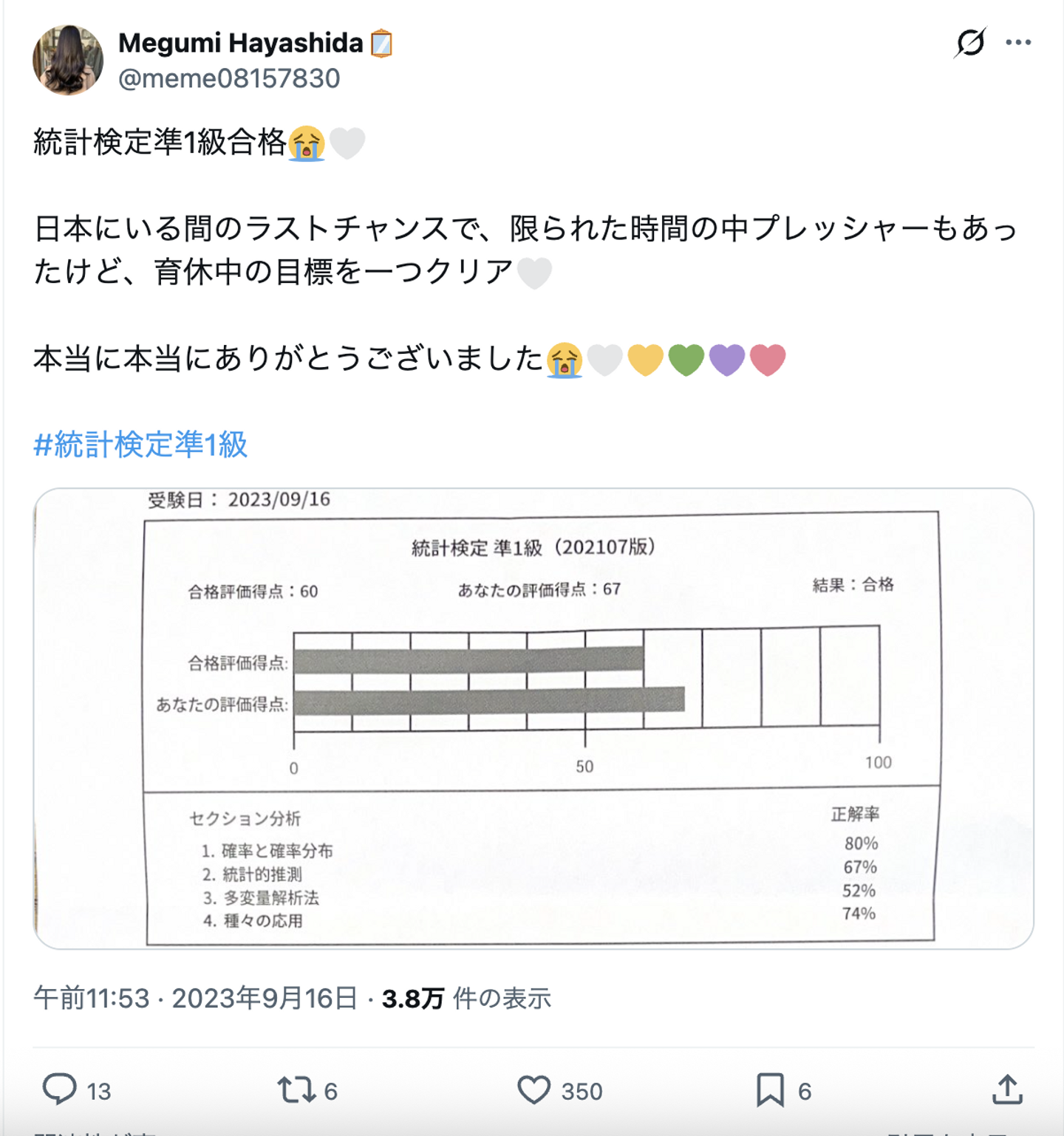Open Megumi Hayashida's profile avatar
Viewport: 1064px width, 1136px height.
pos(68,61)
